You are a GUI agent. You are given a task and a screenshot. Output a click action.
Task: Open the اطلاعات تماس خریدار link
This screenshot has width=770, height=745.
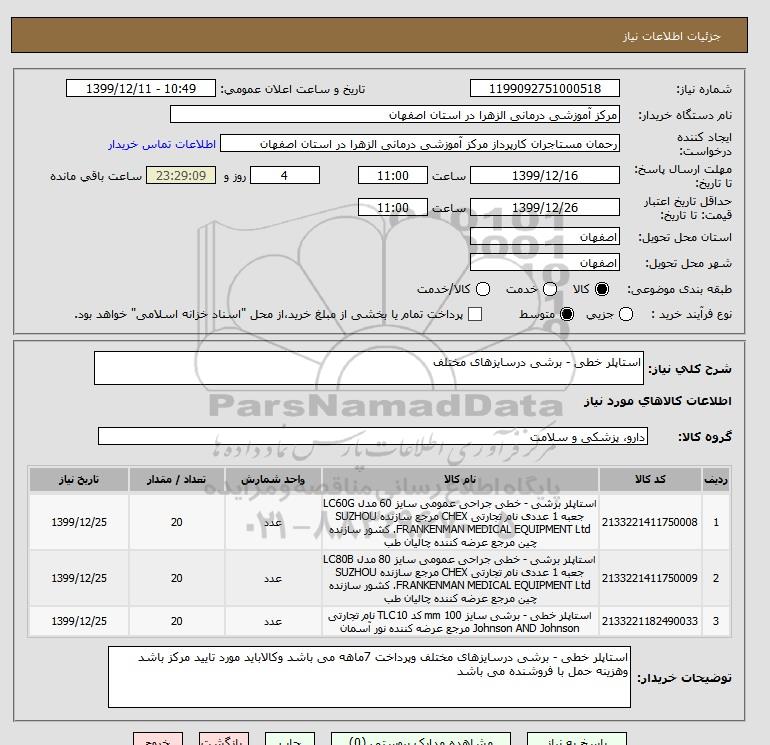tap(162, 144)
